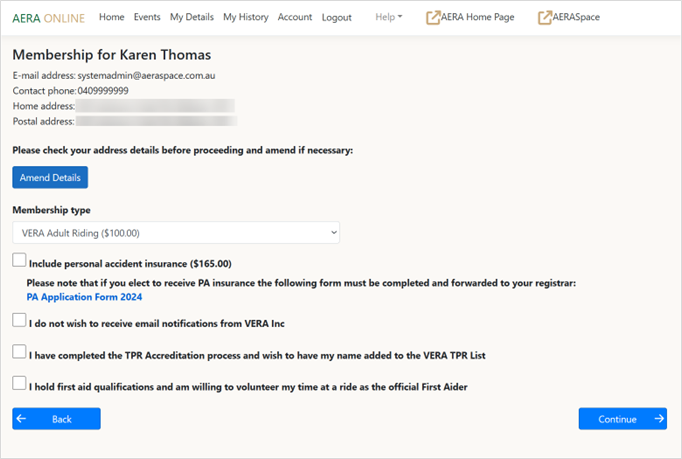Navigate to My Details
Image resolution: width=682 pixels, height=459 pixels.
[x=191, y=17]
